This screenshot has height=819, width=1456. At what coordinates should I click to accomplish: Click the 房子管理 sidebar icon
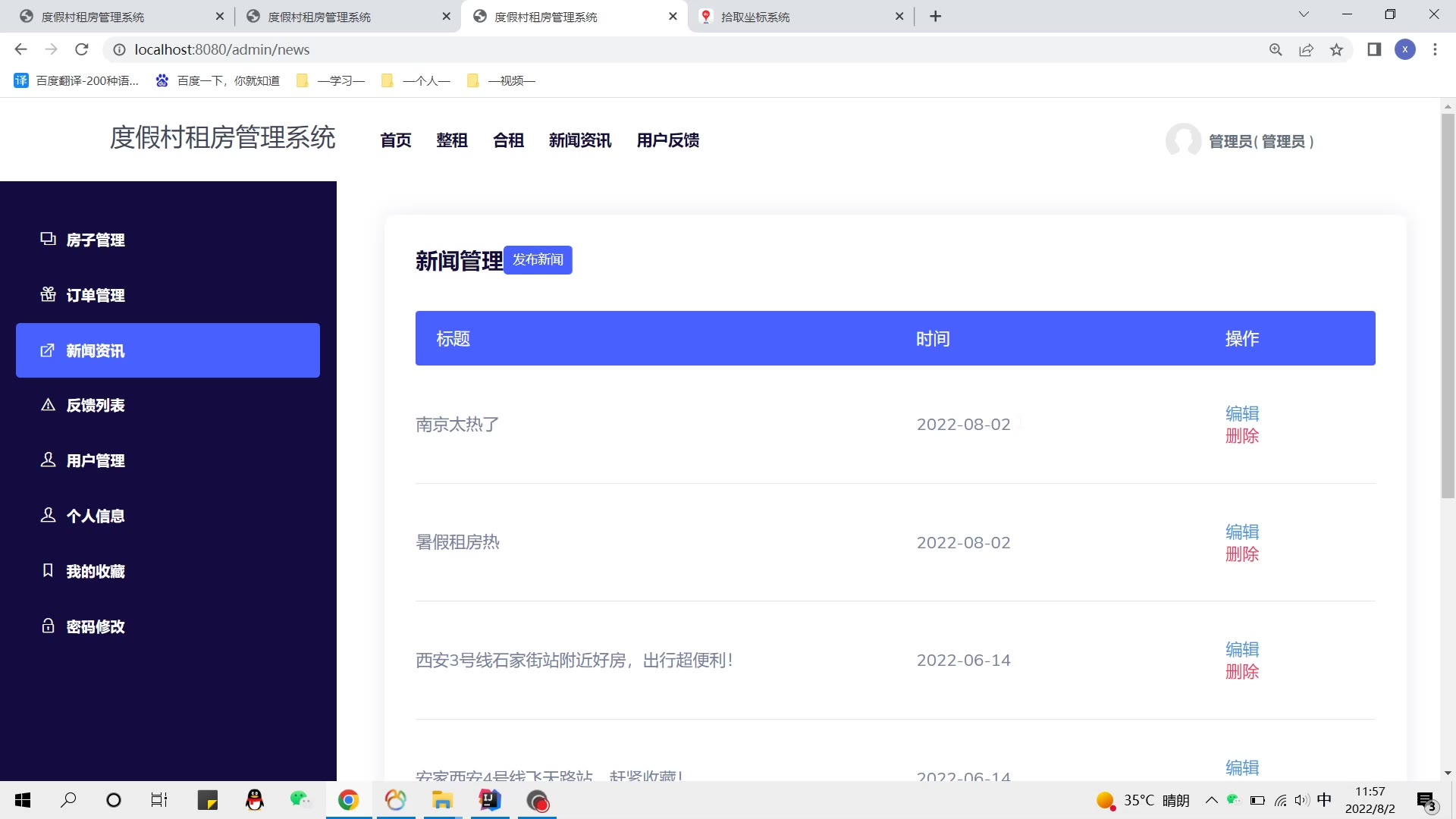[48, 240]
